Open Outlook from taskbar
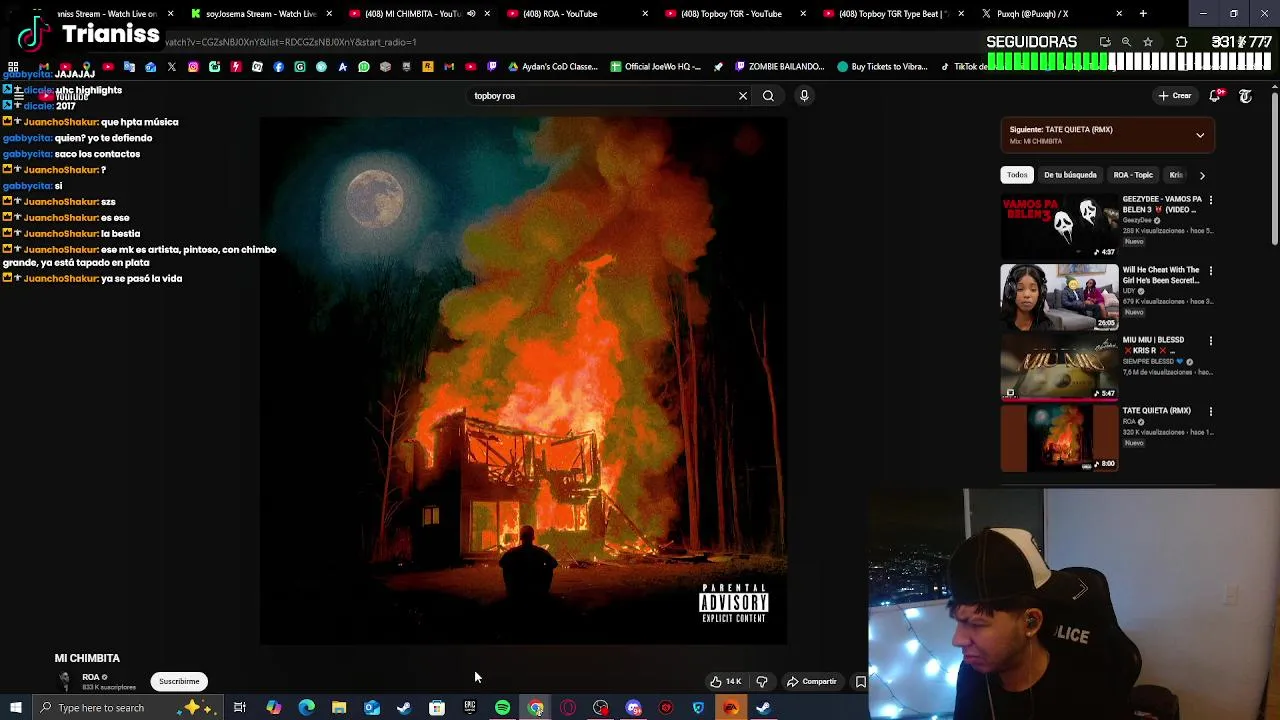The image size is (1280, 720). coord(372,708)
